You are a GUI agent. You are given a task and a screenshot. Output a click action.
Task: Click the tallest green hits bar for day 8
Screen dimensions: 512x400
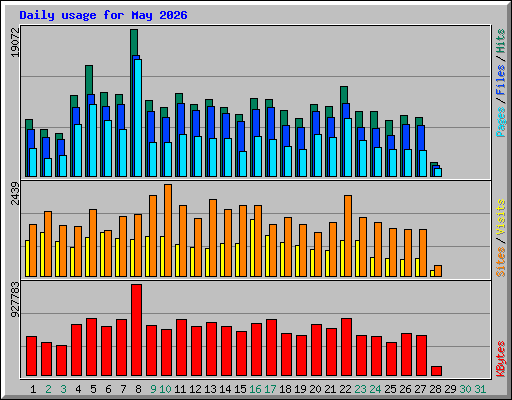(134, 42)
